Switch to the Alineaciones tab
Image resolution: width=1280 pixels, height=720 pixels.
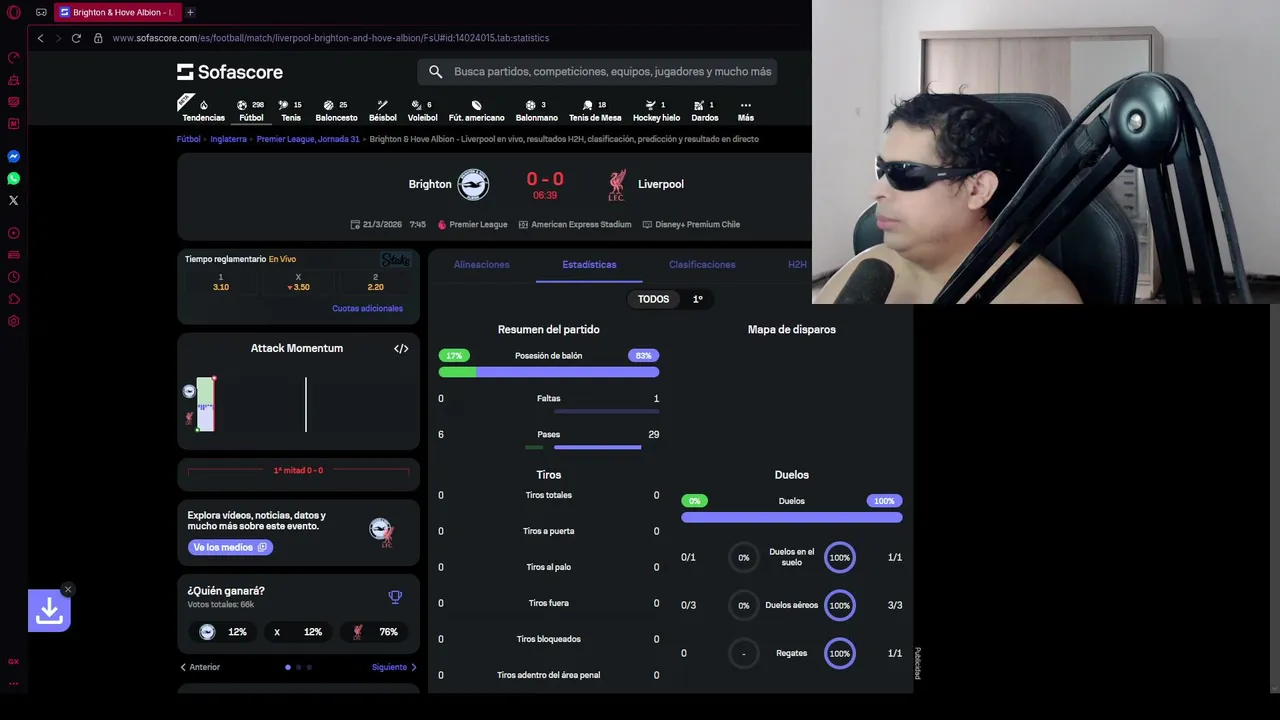click(481, 265)
